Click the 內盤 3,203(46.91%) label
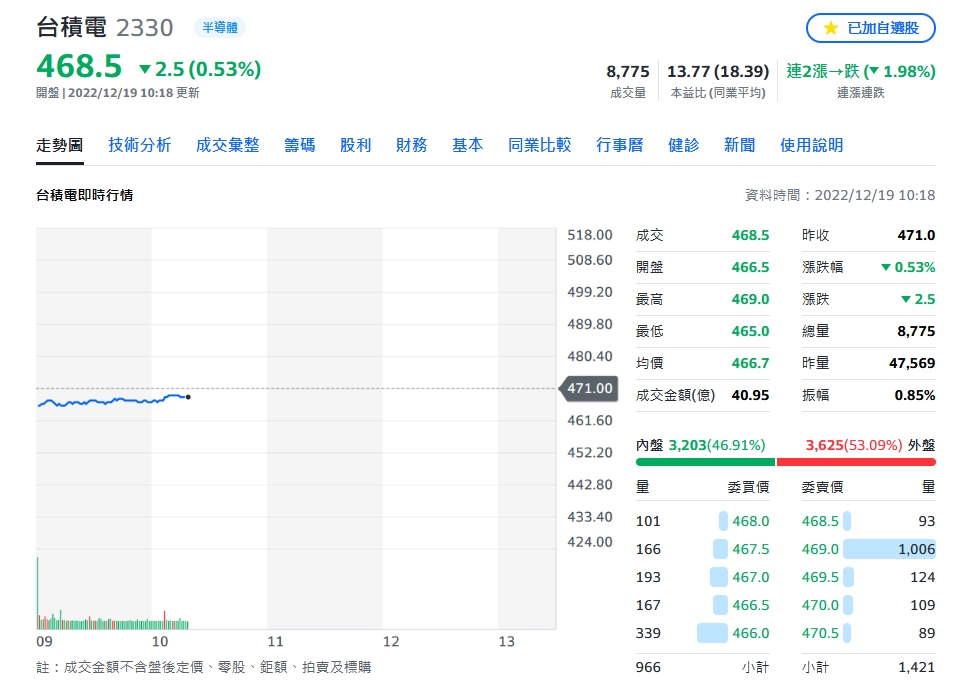 pos(700,445)
